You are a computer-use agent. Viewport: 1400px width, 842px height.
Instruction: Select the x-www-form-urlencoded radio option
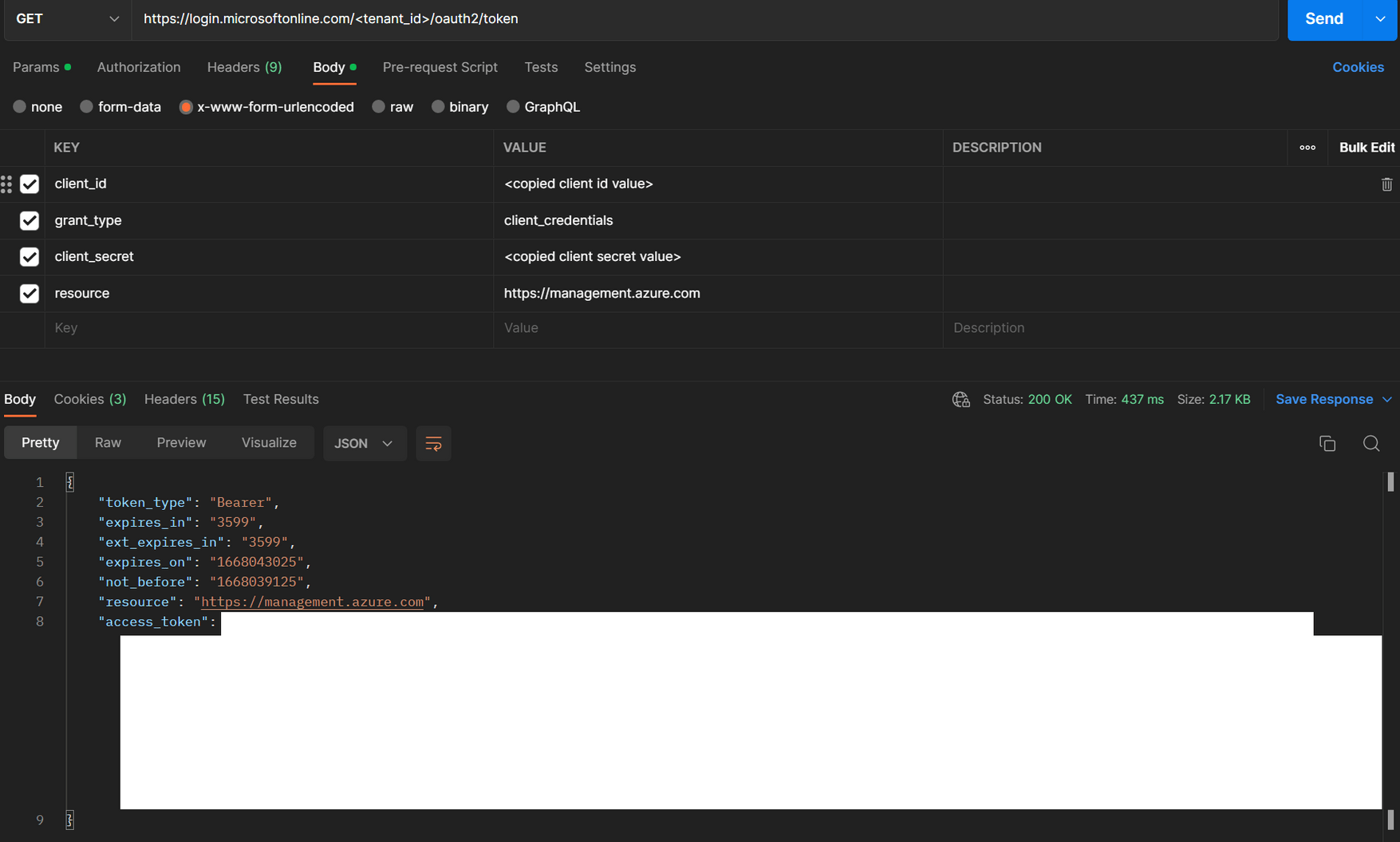point(186,107)
